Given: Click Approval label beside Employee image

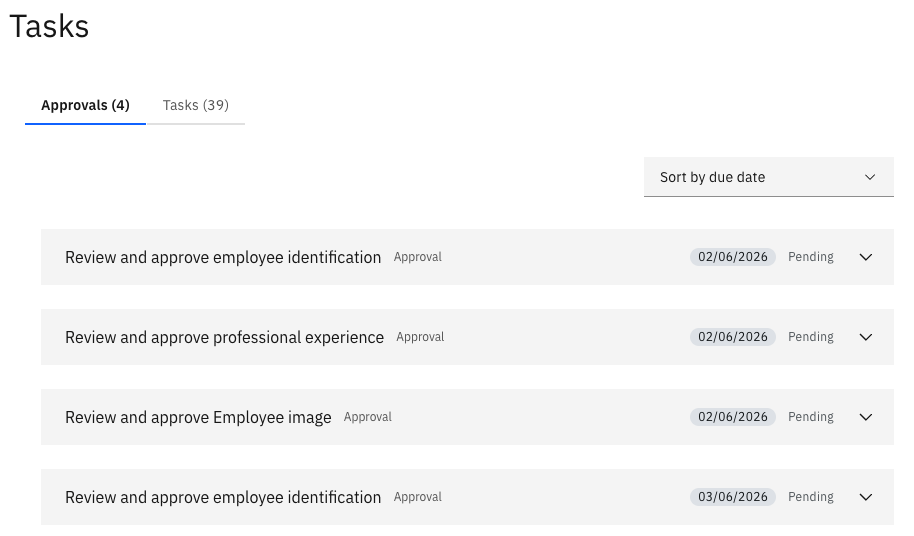Looking at the screenshot, I should pyautogui.click(x=368, y=417).
